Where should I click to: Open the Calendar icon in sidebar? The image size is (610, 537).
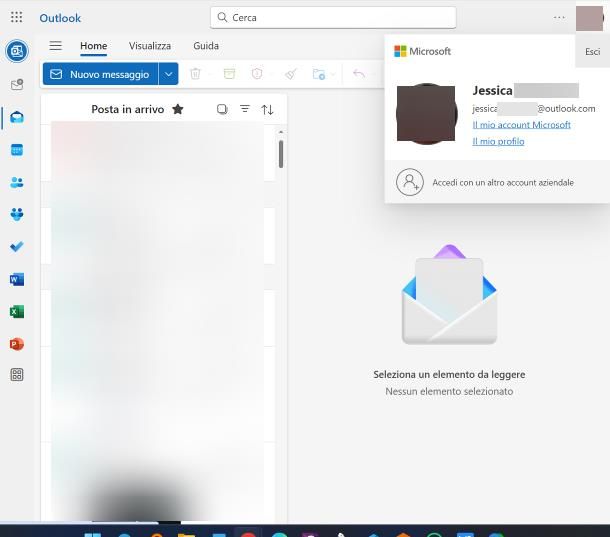click(17, 150)
